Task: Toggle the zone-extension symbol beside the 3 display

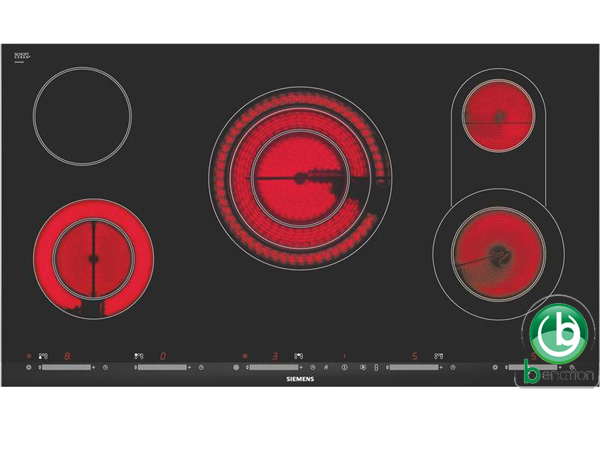Action: coord(296,355)
